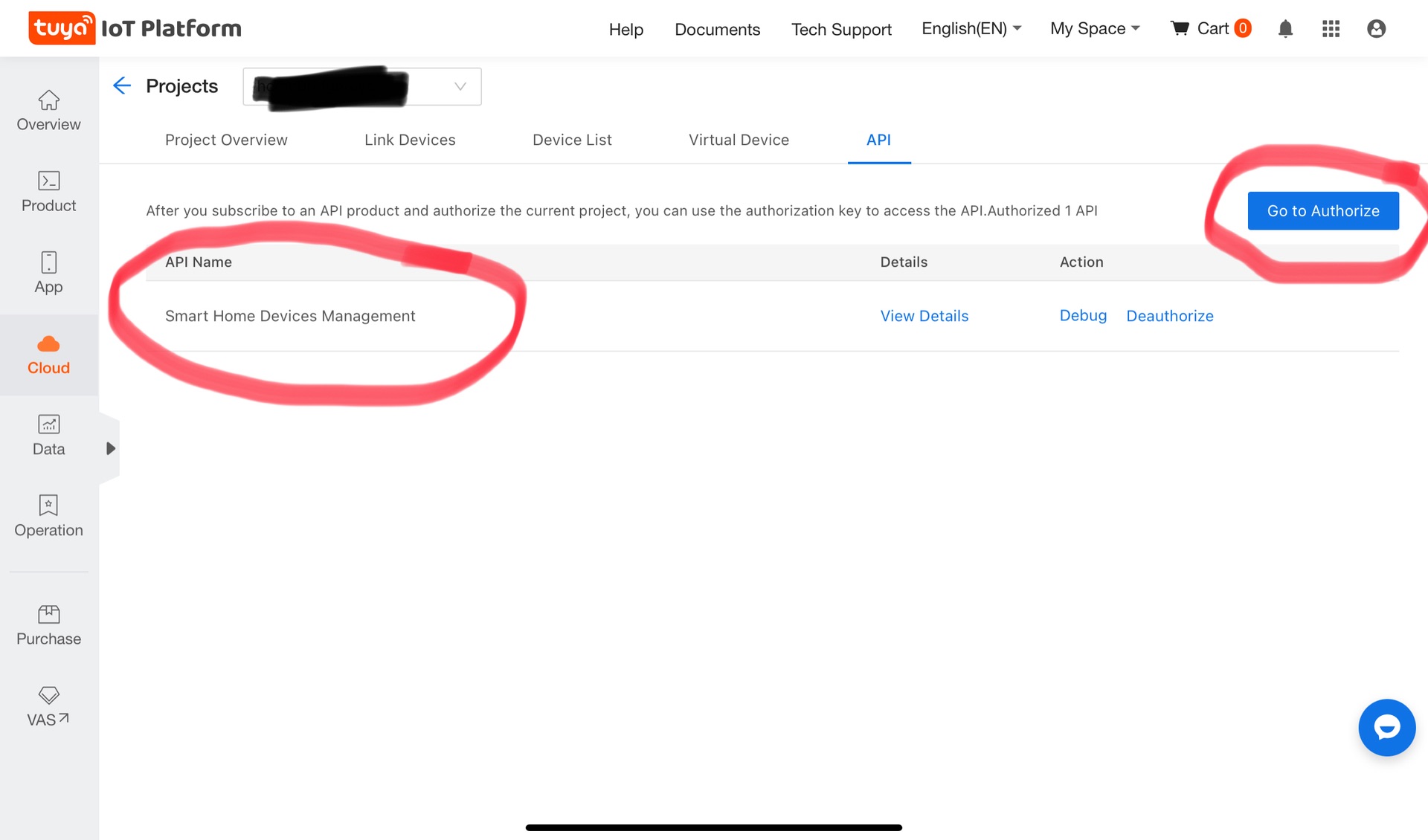Select the Cloud icon in sidebar
1428x840 pixels.
48,344
